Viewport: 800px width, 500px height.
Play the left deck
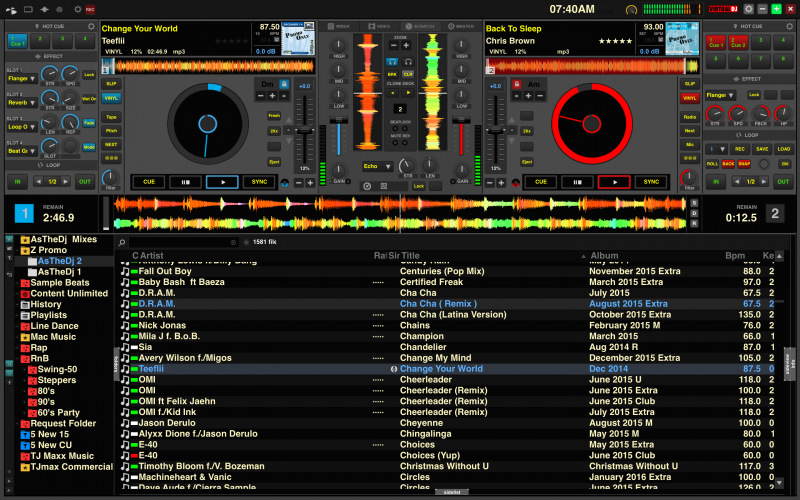222,182
